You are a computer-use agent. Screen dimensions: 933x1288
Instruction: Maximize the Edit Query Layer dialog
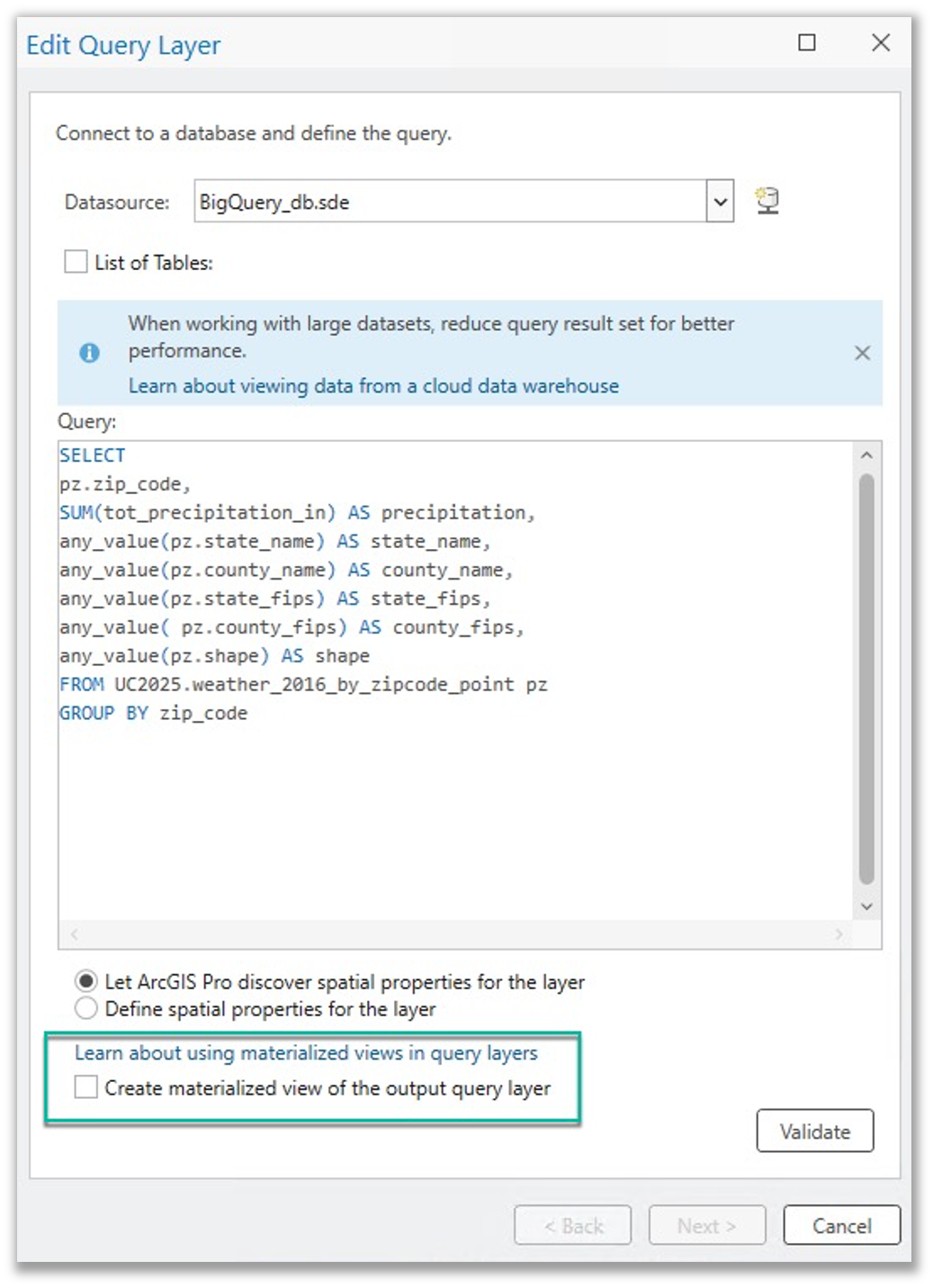[x=807, y=43]
